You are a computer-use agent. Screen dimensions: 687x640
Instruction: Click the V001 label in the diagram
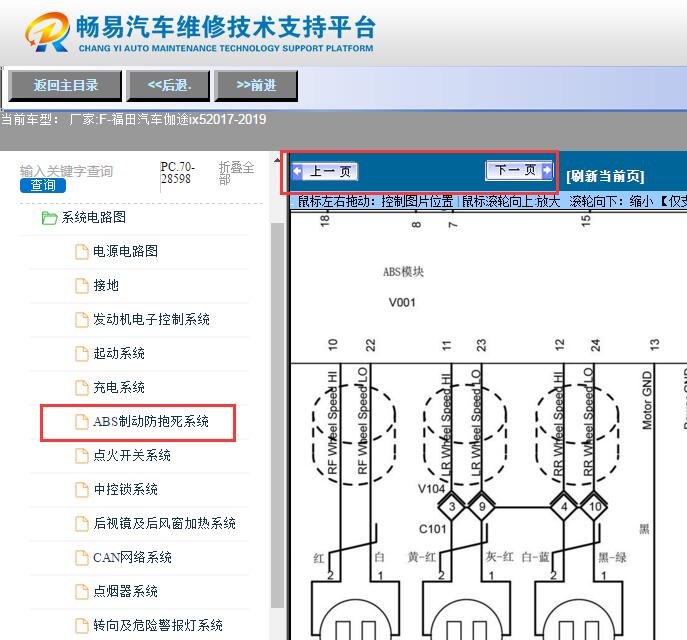(x=402, y=303)
